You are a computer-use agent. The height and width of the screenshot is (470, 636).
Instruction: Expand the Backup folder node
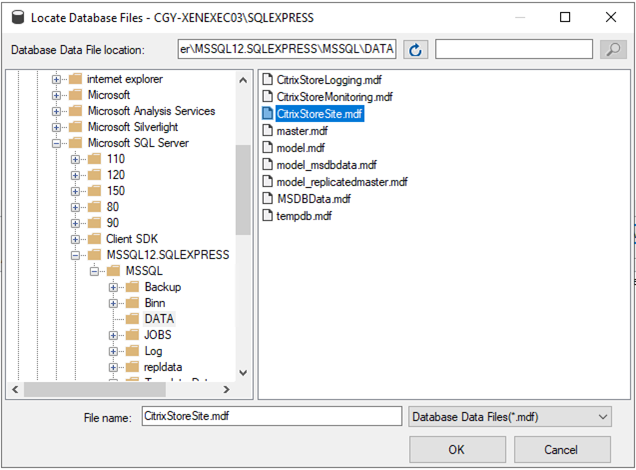pos(113,288)
